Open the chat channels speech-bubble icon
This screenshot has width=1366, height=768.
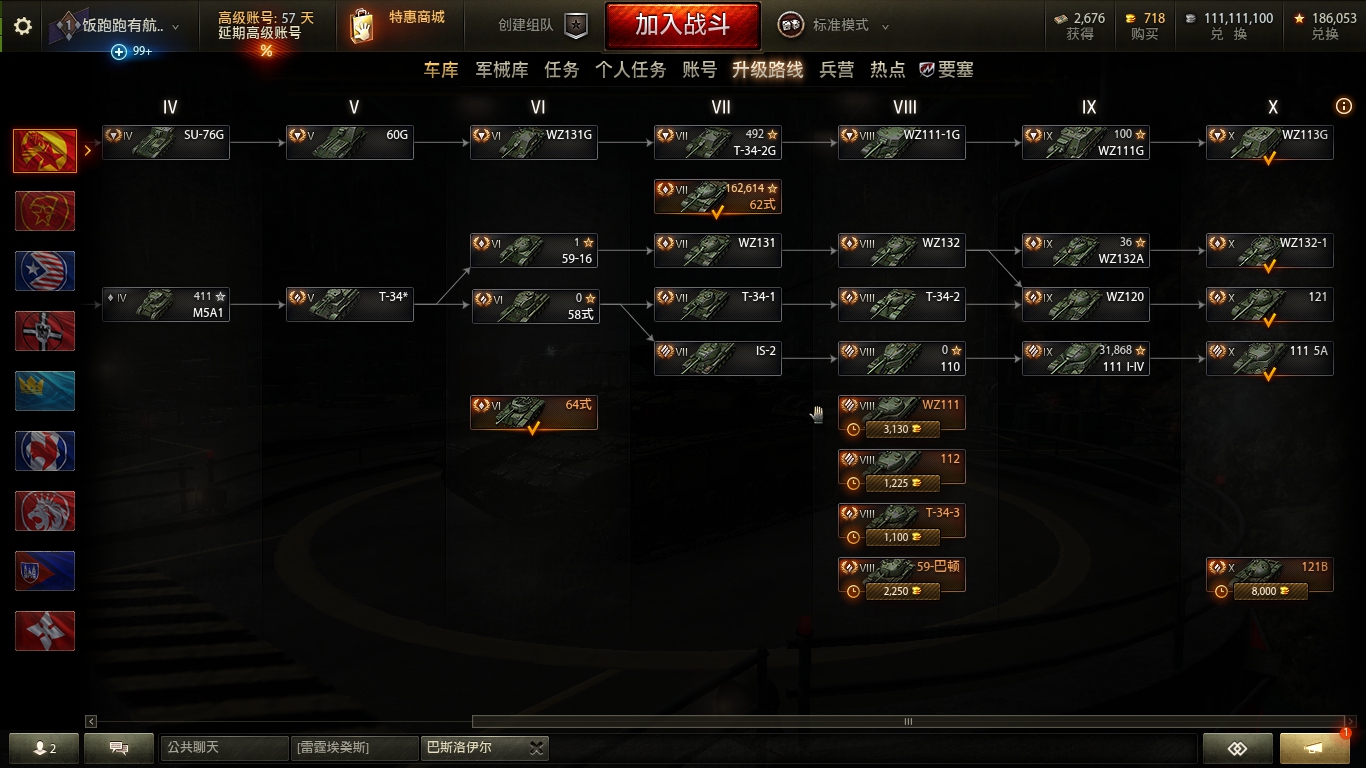click(119, 748)
